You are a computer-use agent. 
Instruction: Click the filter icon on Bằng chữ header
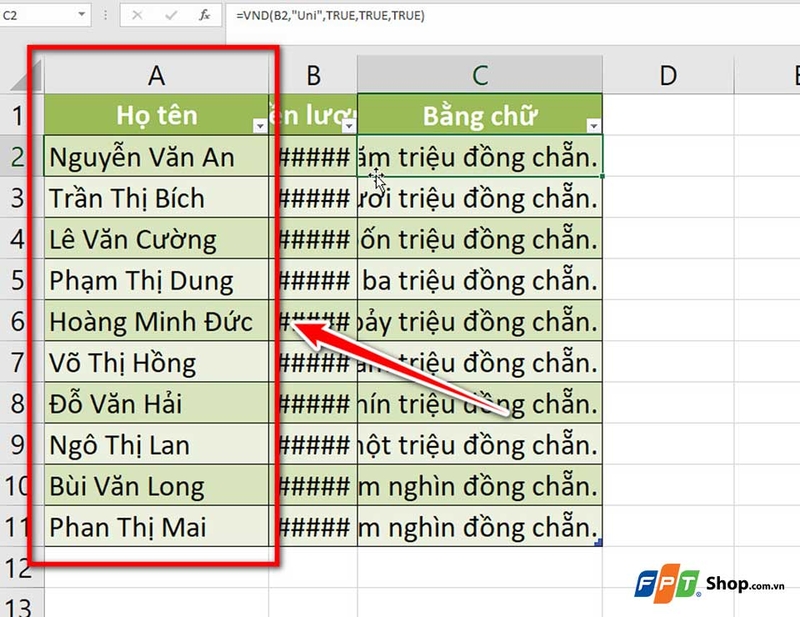pos(592,124)
